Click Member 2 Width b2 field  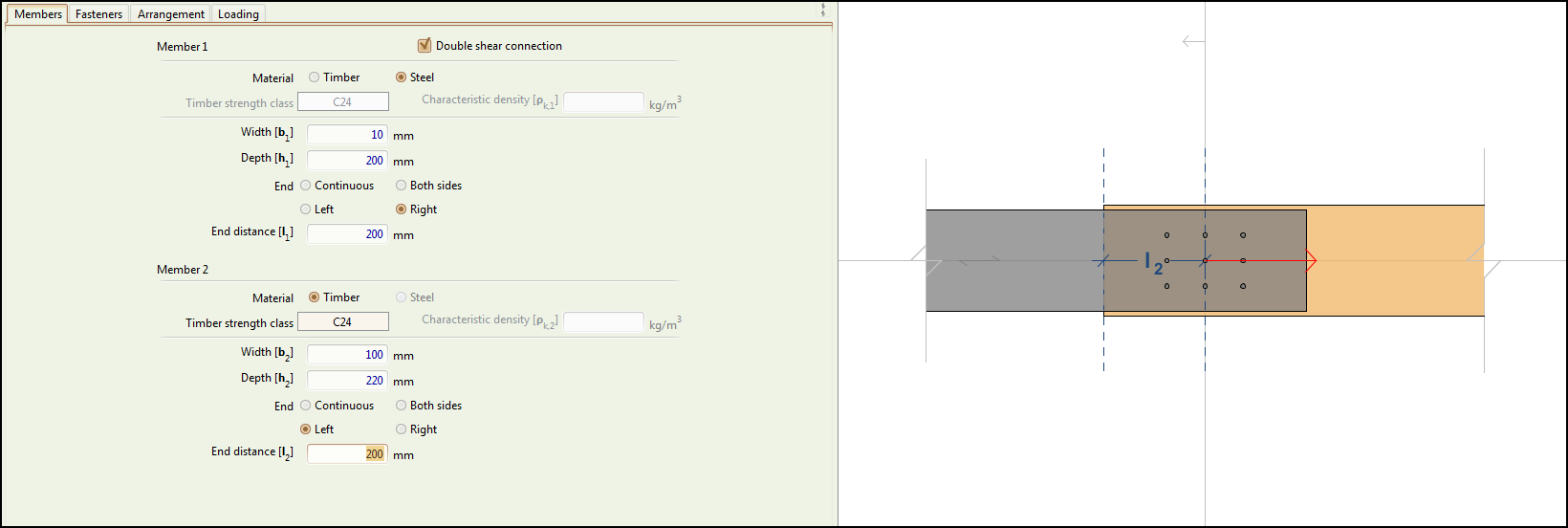pos(347,355)
